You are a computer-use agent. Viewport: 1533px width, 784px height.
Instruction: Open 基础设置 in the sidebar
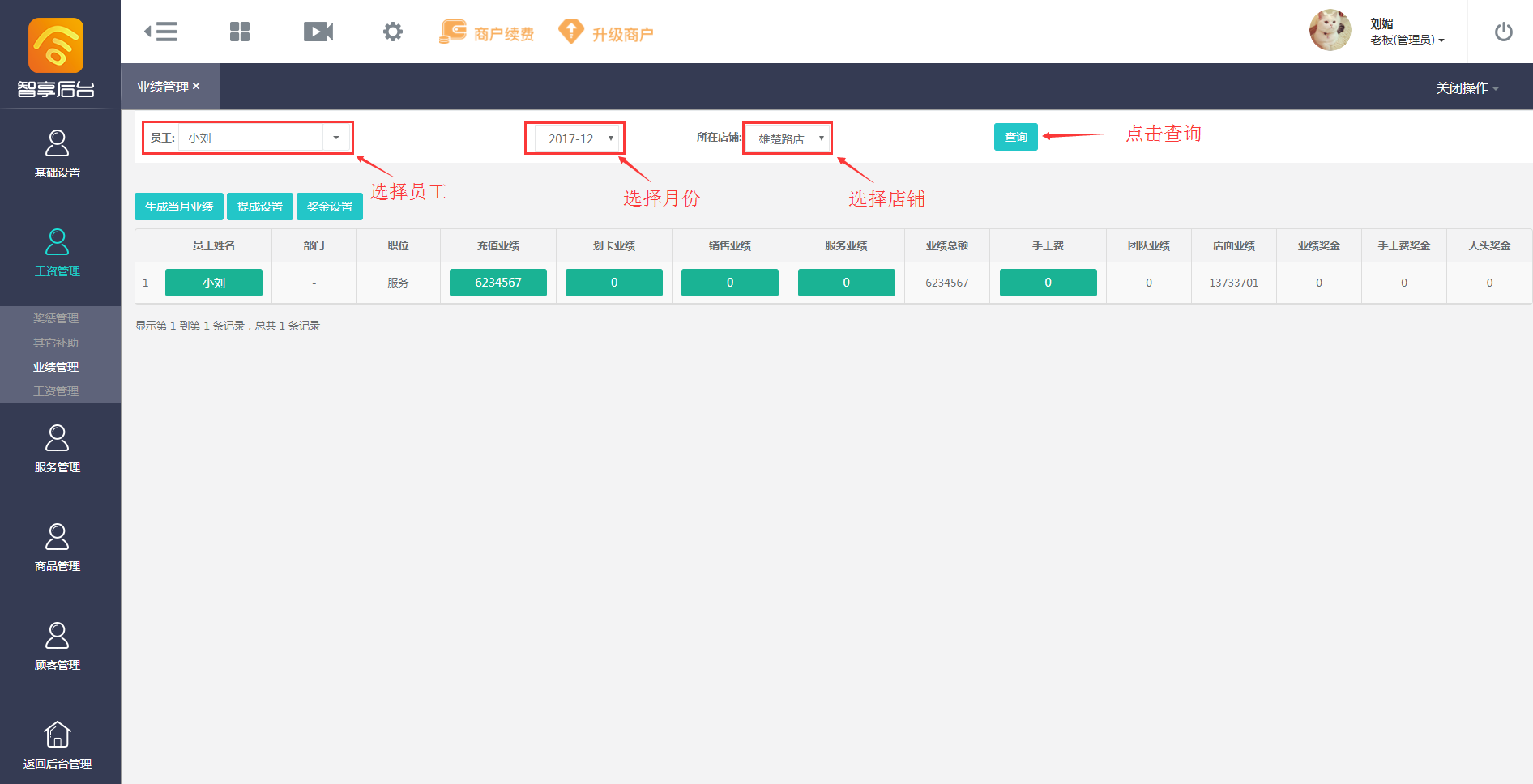58,154
